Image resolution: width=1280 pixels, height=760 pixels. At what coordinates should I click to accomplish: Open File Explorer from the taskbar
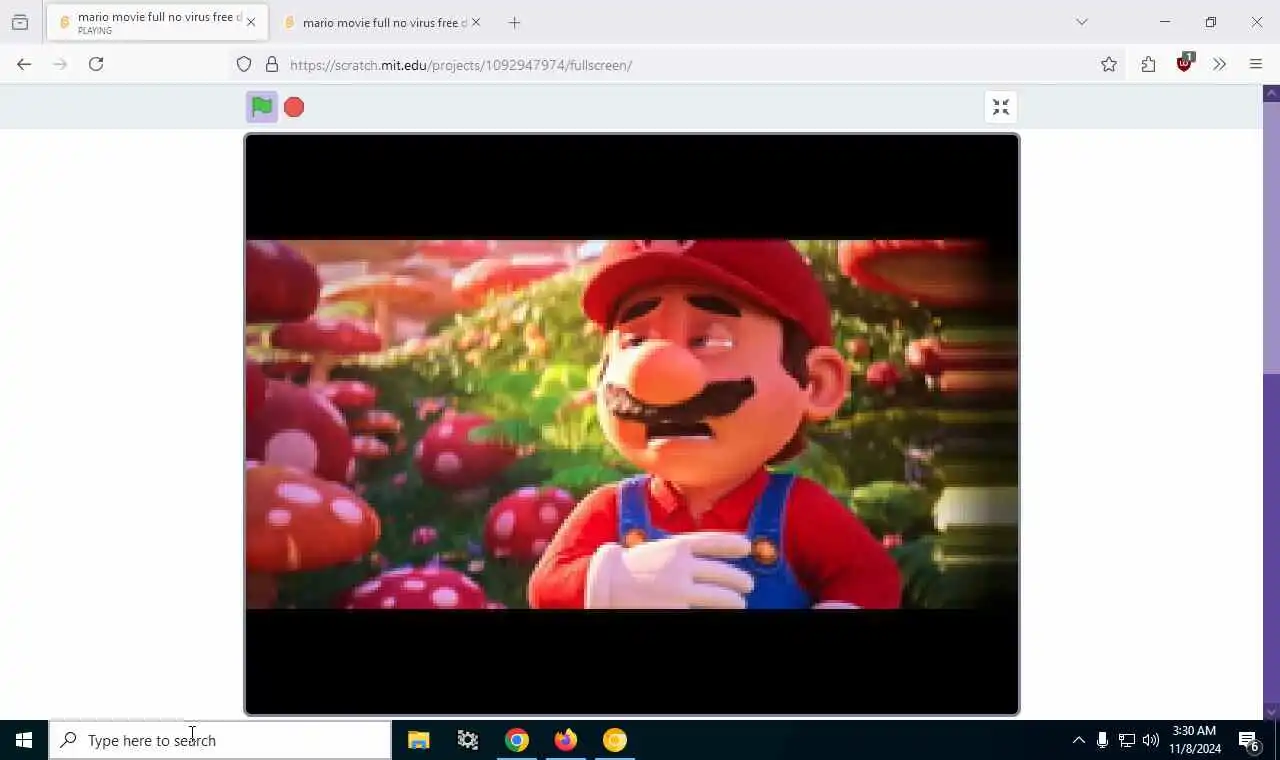click(x=418, y=740)
